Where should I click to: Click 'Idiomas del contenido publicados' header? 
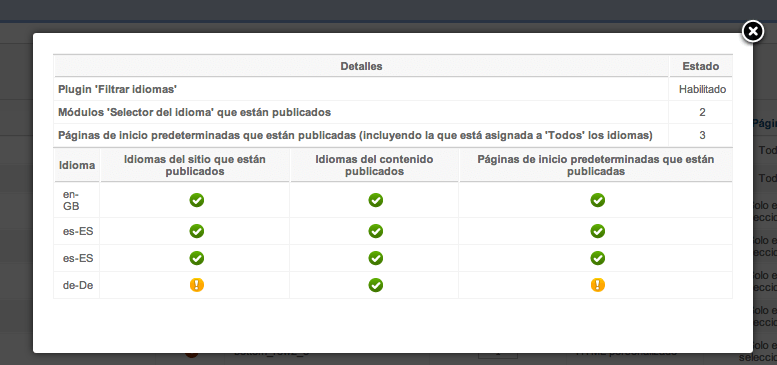(375, 165)
